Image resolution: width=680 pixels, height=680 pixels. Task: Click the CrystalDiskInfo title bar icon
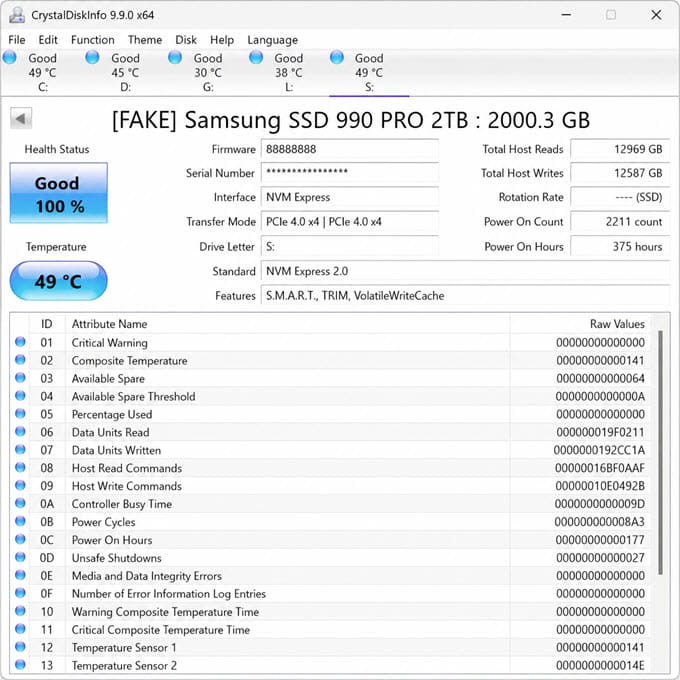(17, 15)
